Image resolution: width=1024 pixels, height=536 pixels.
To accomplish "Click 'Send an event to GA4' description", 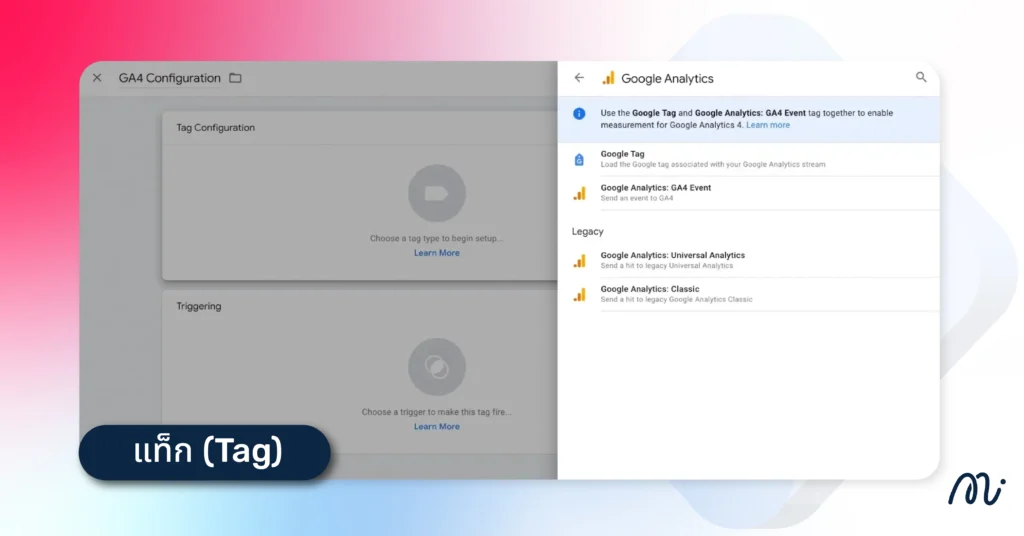I will [637, 198].
